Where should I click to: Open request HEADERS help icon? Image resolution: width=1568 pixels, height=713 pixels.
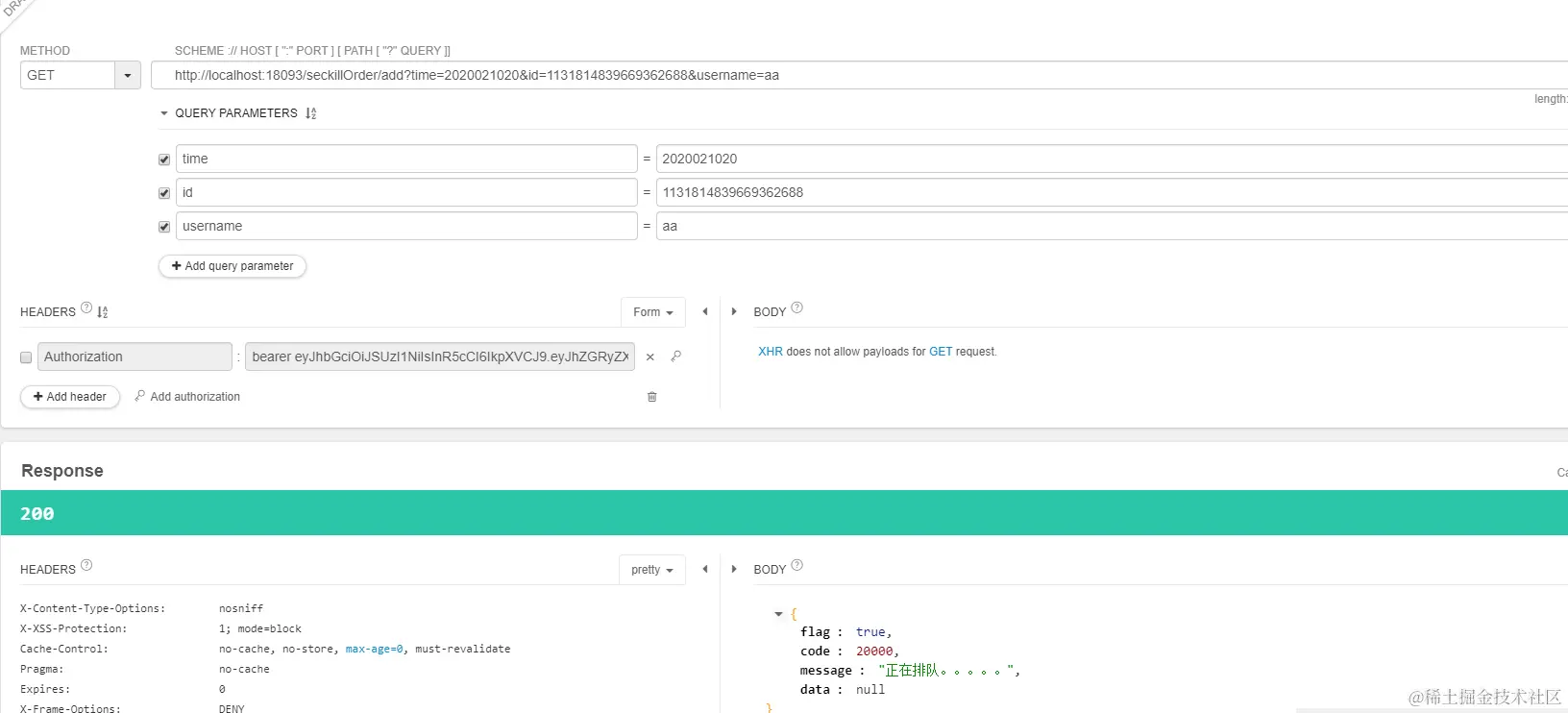click(86, 307)
